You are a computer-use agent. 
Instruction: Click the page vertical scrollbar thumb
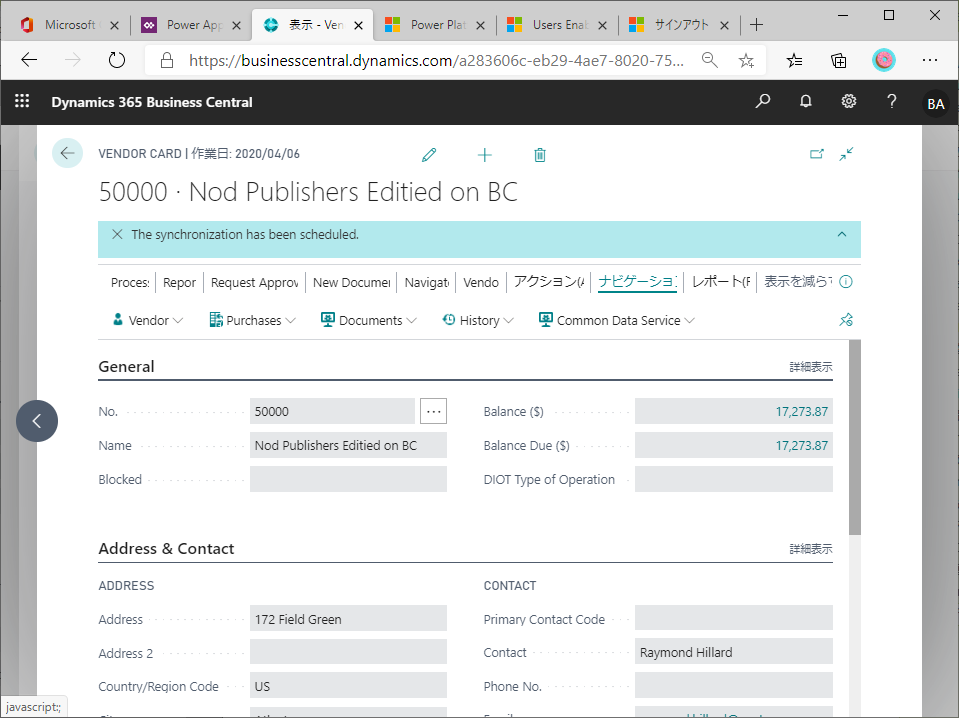tap(854, 437)
